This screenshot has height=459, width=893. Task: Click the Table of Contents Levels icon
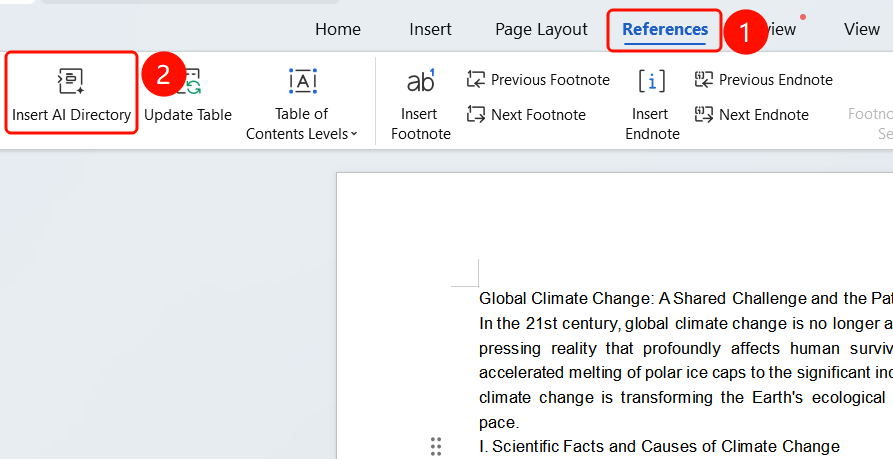click(x=302, y=81)
